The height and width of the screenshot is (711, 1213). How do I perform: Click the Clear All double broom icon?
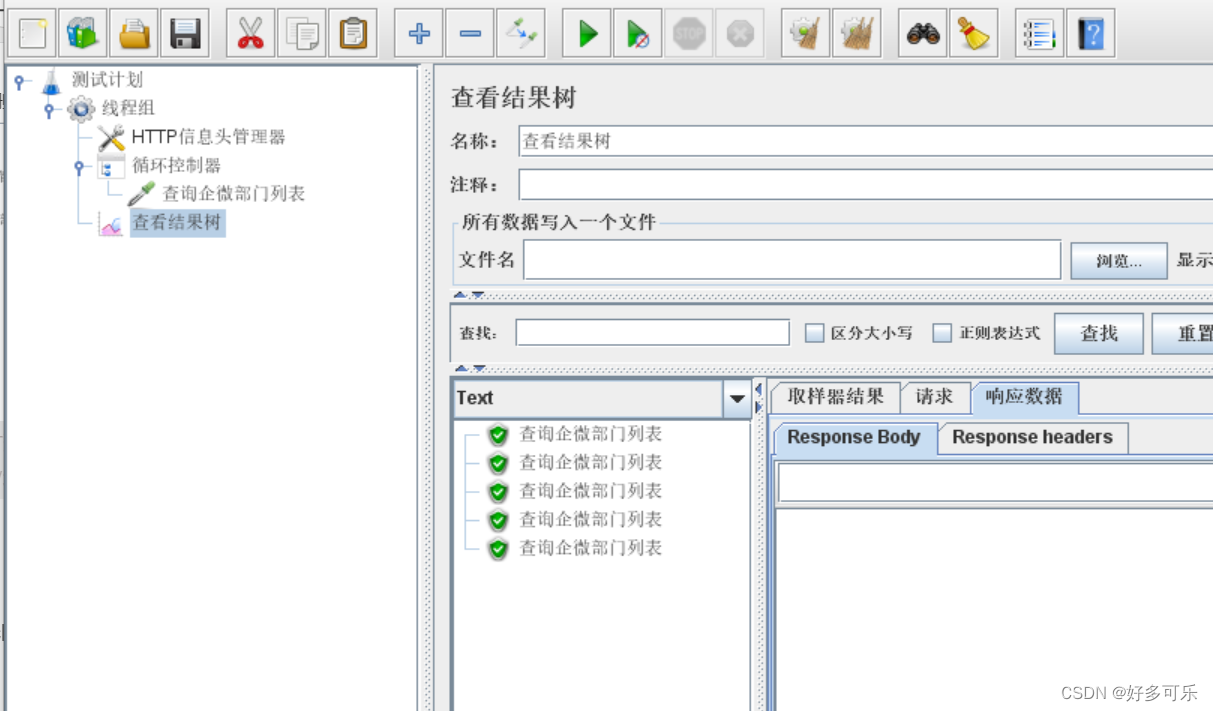coord(856,34)
